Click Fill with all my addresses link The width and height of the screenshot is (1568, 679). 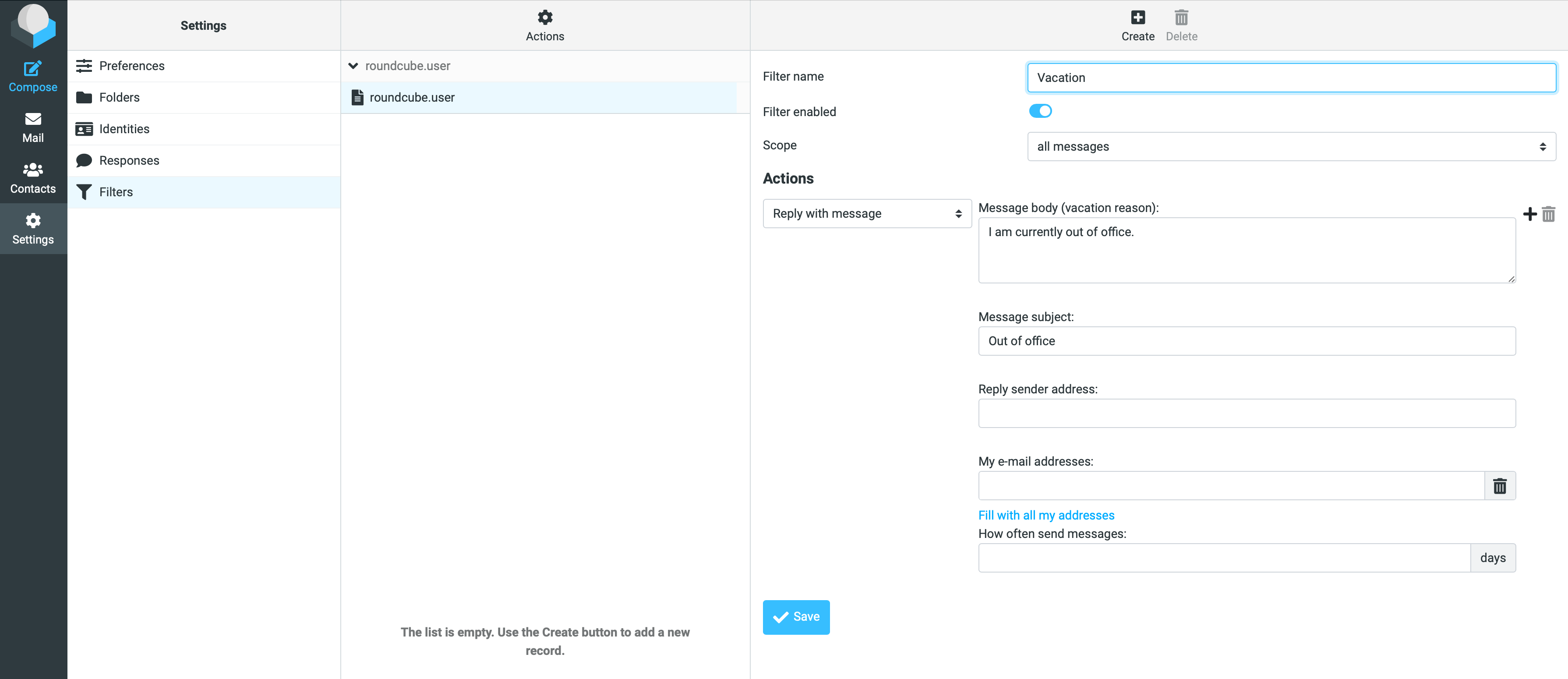click(1046, 515)
